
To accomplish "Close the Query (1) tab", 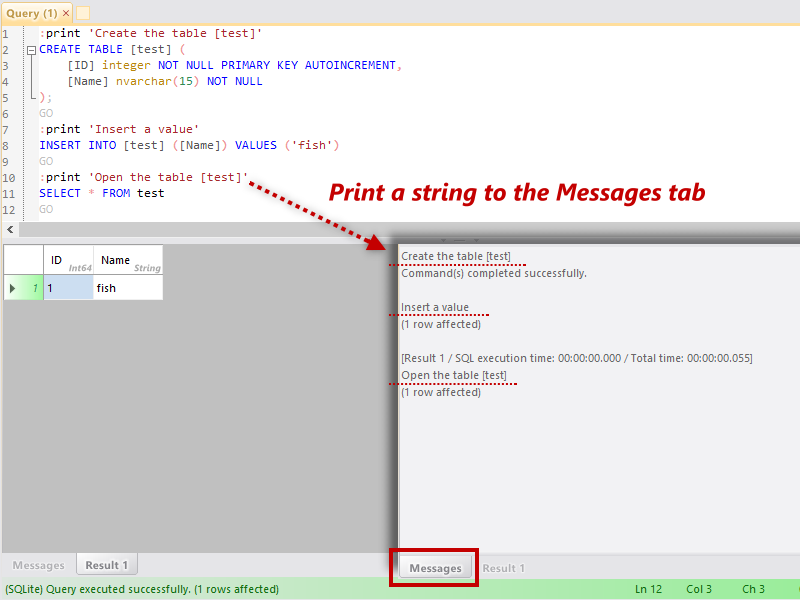I will click(66, 13).
